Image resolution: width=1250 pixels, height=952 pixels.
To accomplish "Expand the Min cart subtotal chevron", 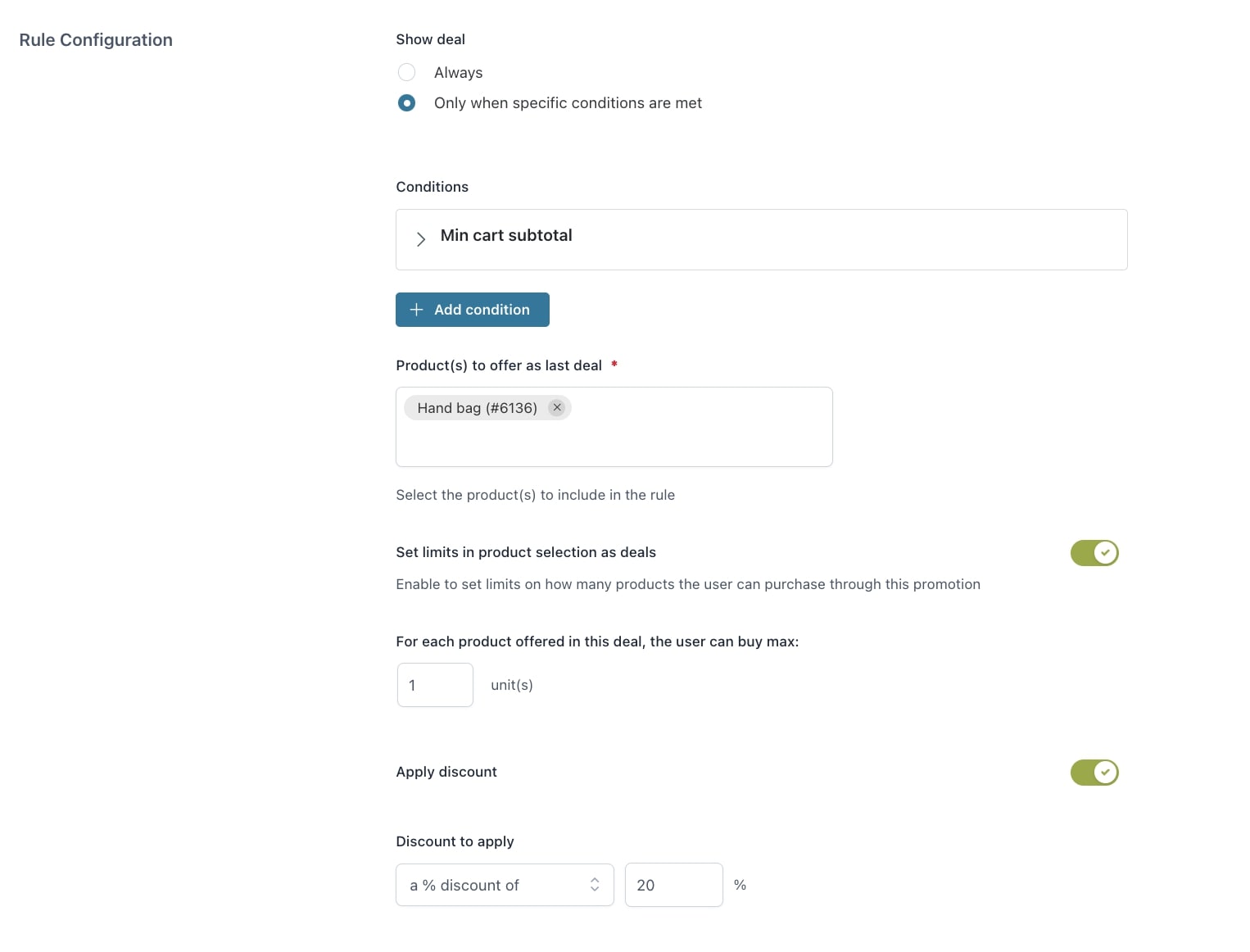I will click(421, 239).
